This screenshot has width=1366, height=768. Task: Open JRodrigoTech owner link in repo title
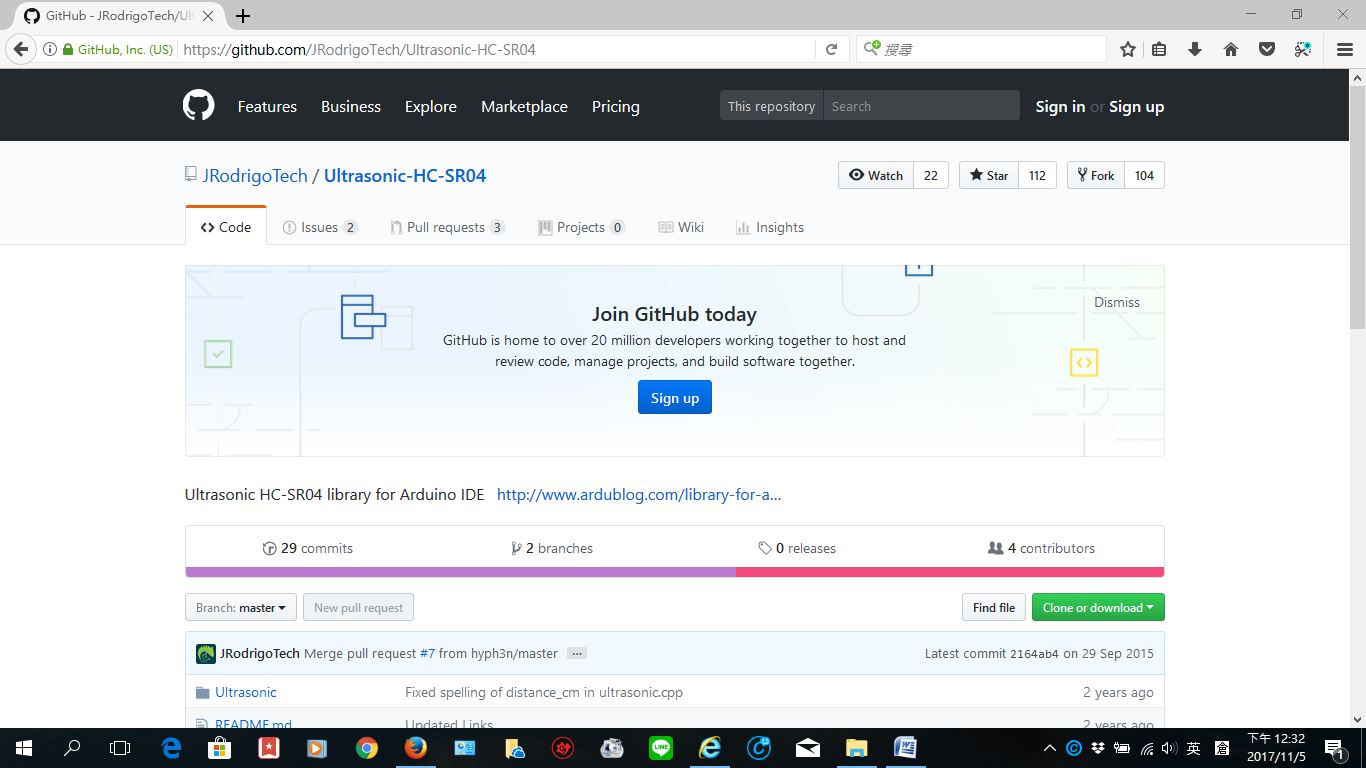[255, 175]
